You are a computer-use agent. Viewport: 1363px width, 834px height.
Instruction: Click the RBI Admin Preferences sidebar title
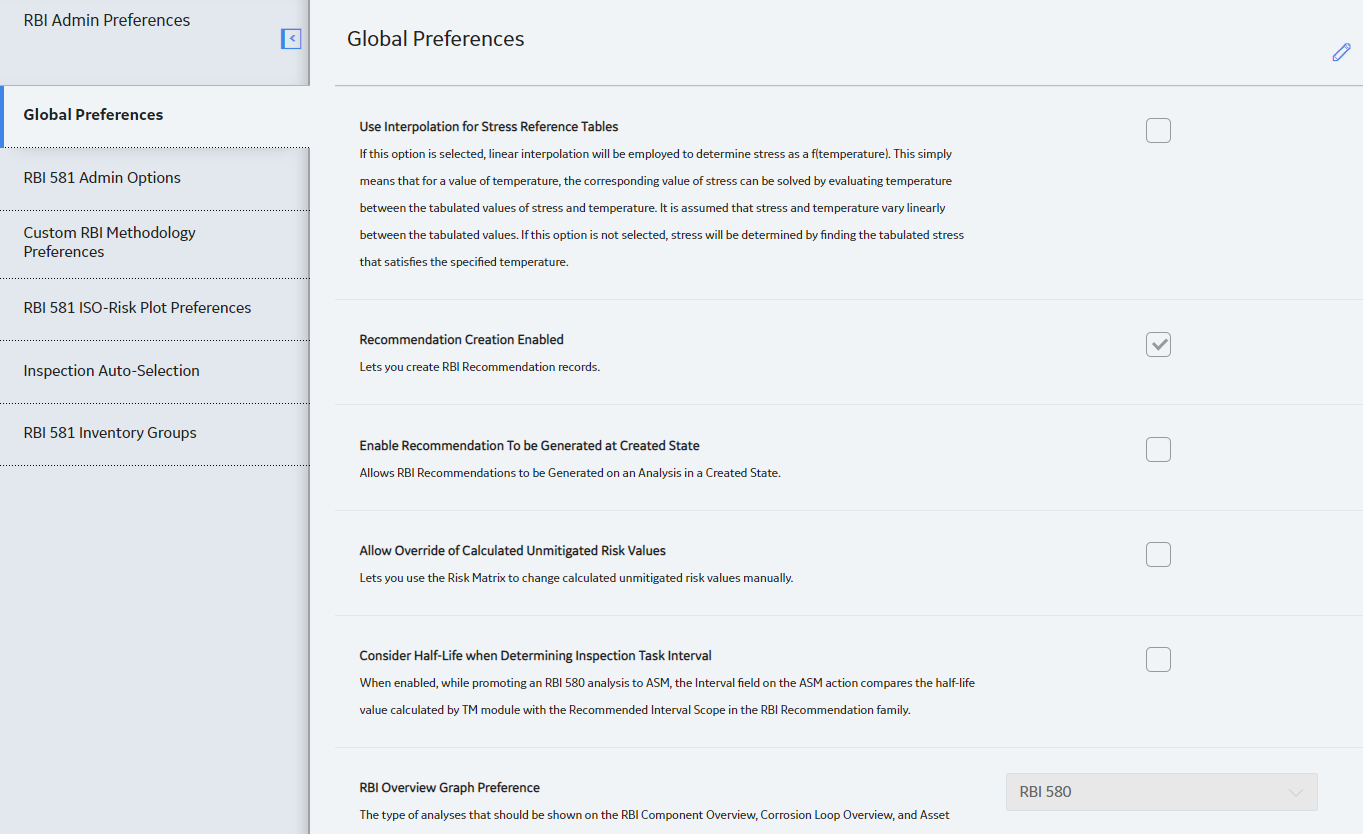pyautogui.click(x=107, y=20)
